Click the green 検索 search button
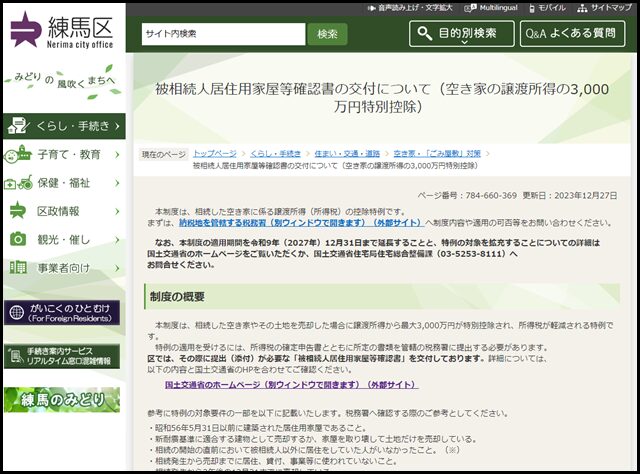The height and width of the screenshot is (474, 640). pos(327,34)
